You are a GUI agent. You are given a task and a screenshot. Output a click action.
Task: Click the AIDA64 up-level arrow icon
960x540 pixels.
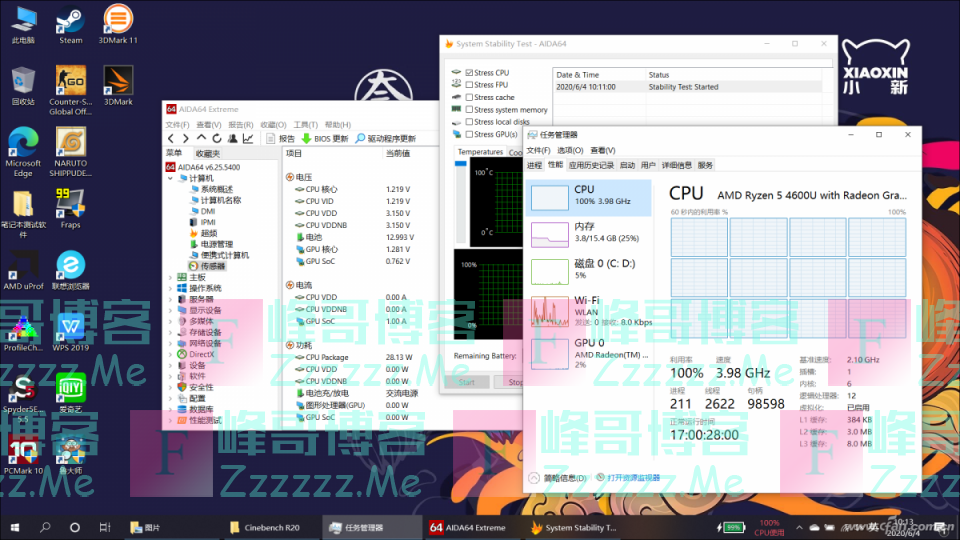tap(201, 138)
